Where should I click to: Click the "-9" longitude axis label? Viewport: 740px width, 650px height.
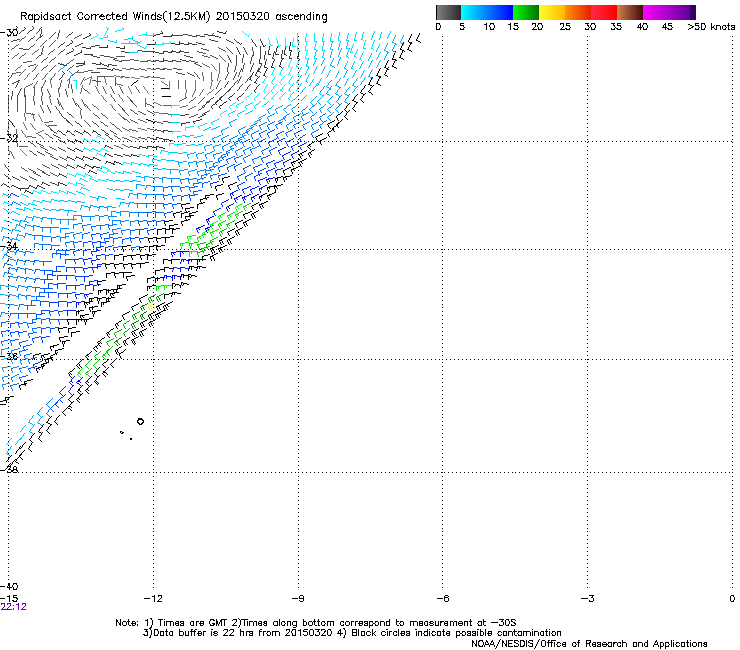pyautogui.click(x=298, y=599)
